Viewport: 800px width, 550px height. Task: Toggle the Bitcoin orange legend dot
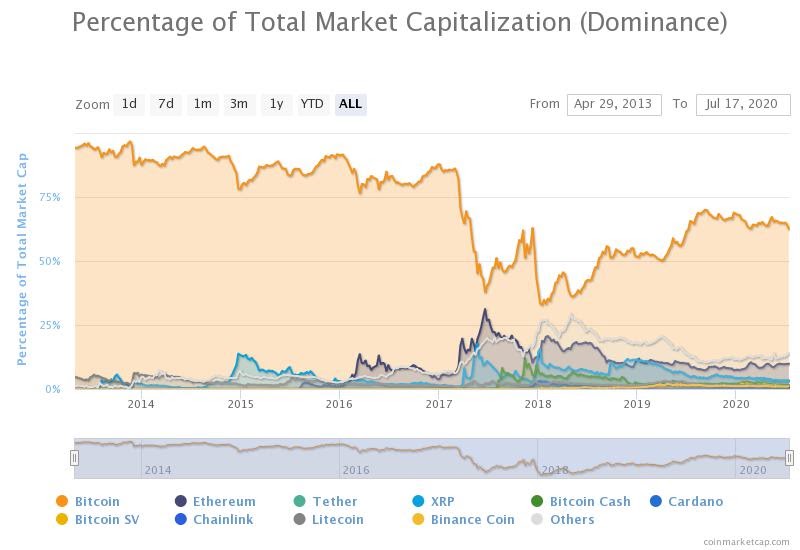tap(62, 501)
